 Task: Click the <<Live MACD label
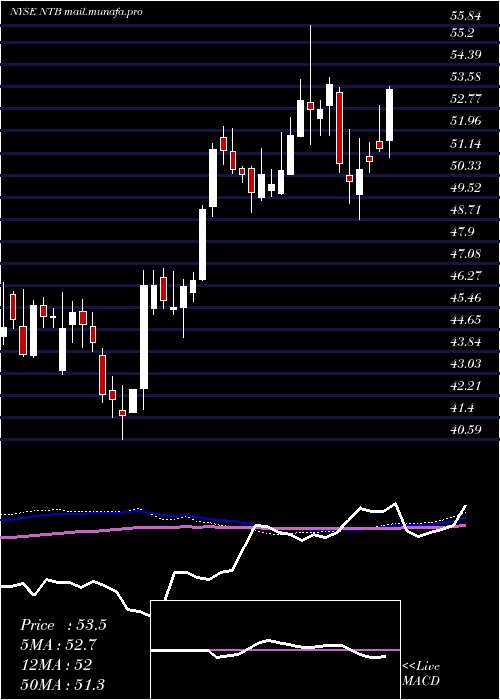(421, 674)
